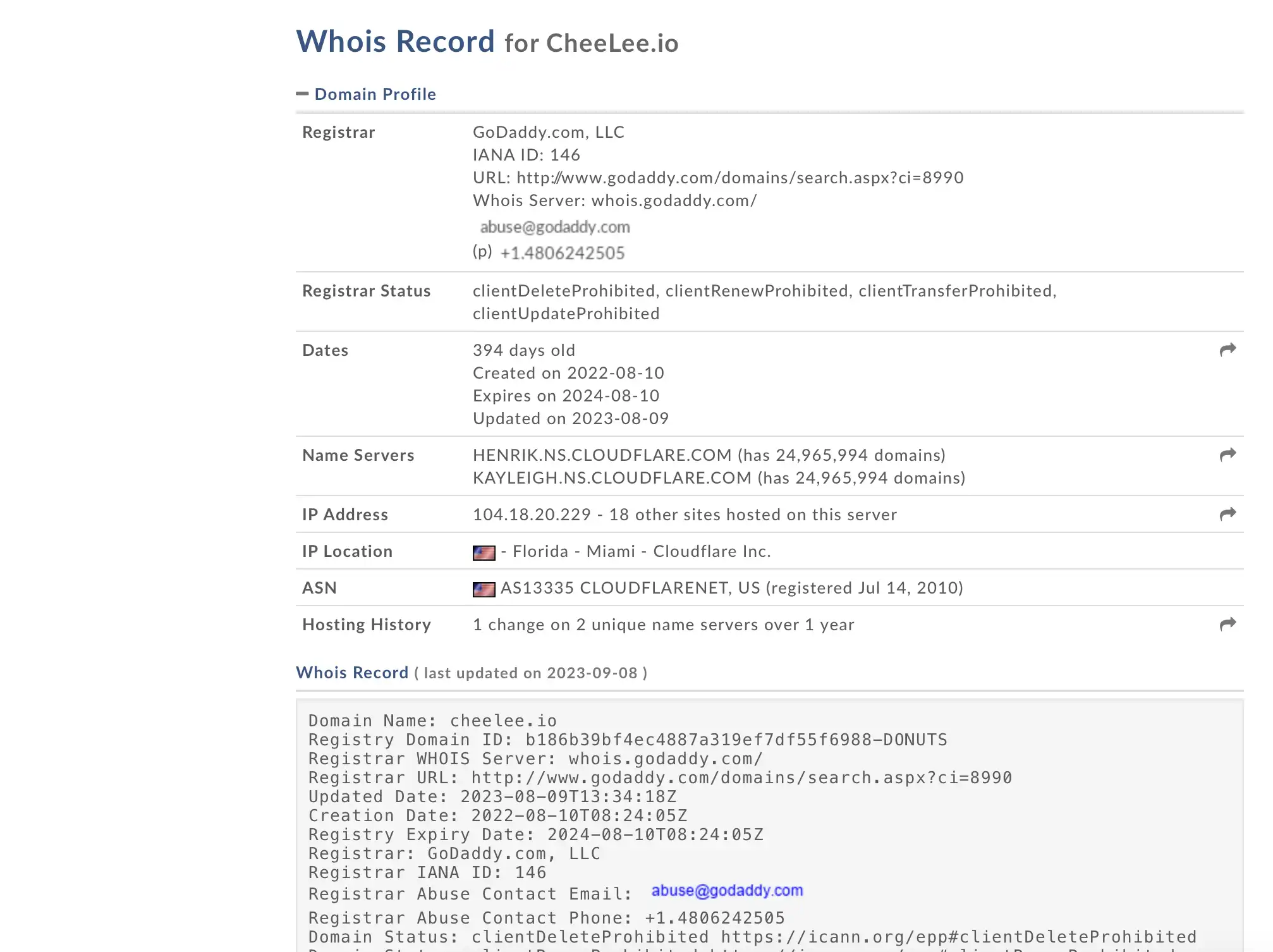Select the US flag in IP Location row

484,552
